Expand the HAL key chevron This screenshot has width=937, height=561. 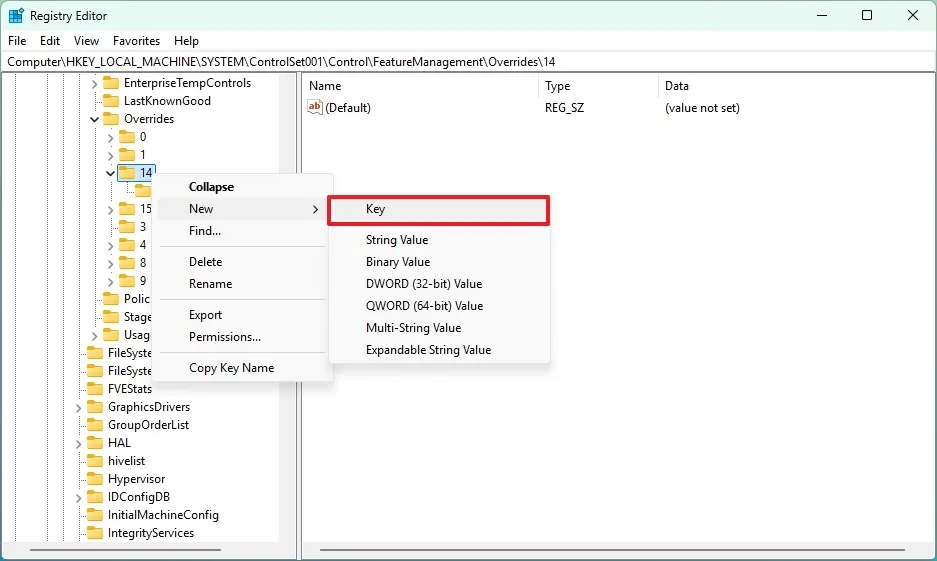click(x=79, y=443)
